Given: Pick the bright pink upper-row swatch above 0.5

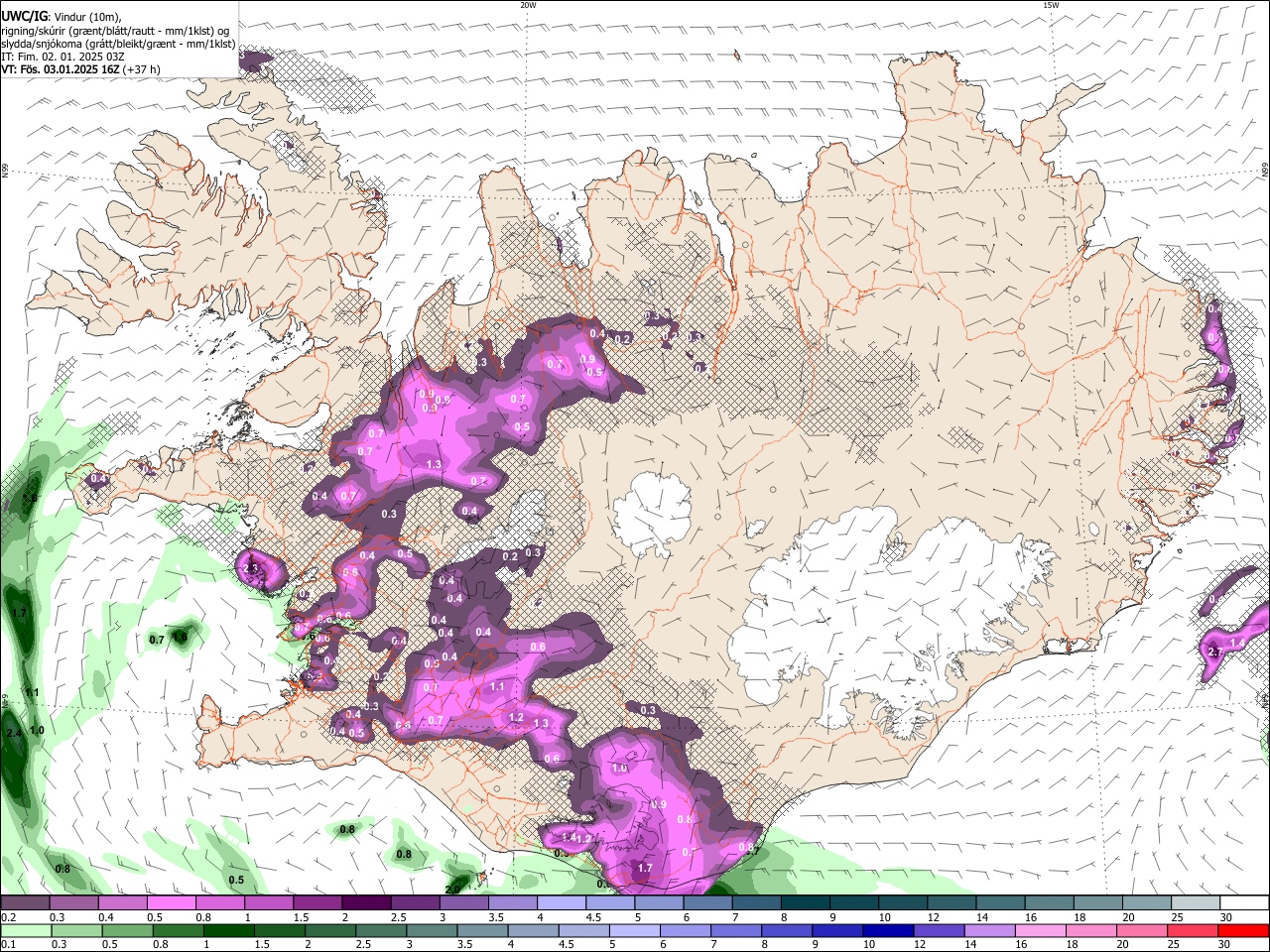Looking at the screenshot, I should (x=171, y=903).
